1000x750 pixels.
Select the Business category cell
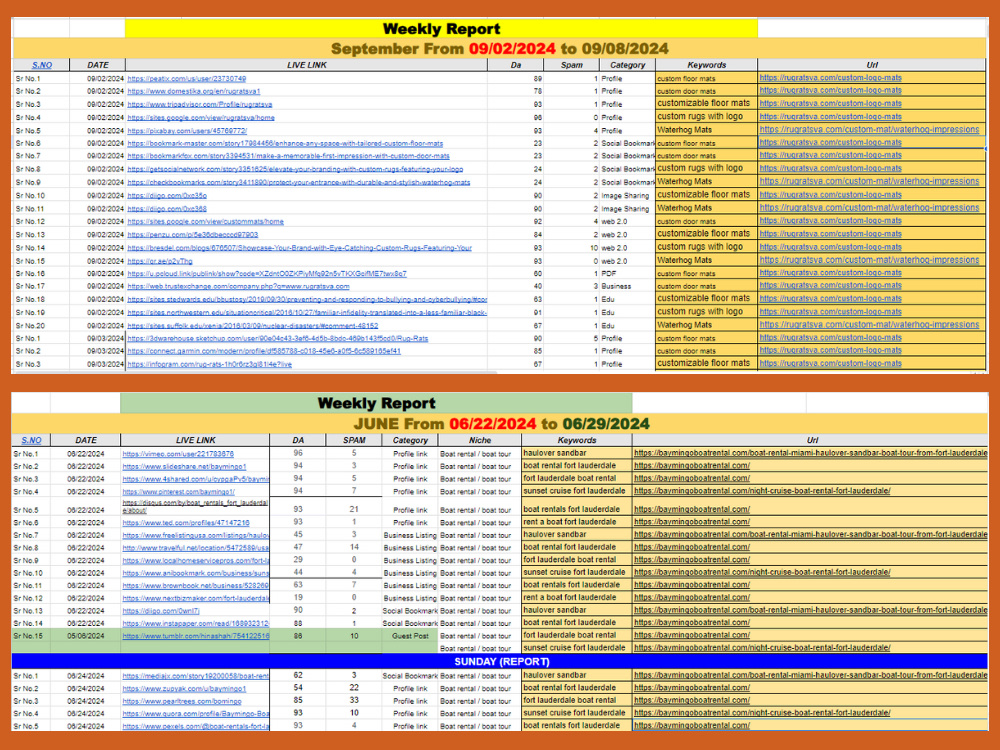pyautogui.click(x=627, y=287)
